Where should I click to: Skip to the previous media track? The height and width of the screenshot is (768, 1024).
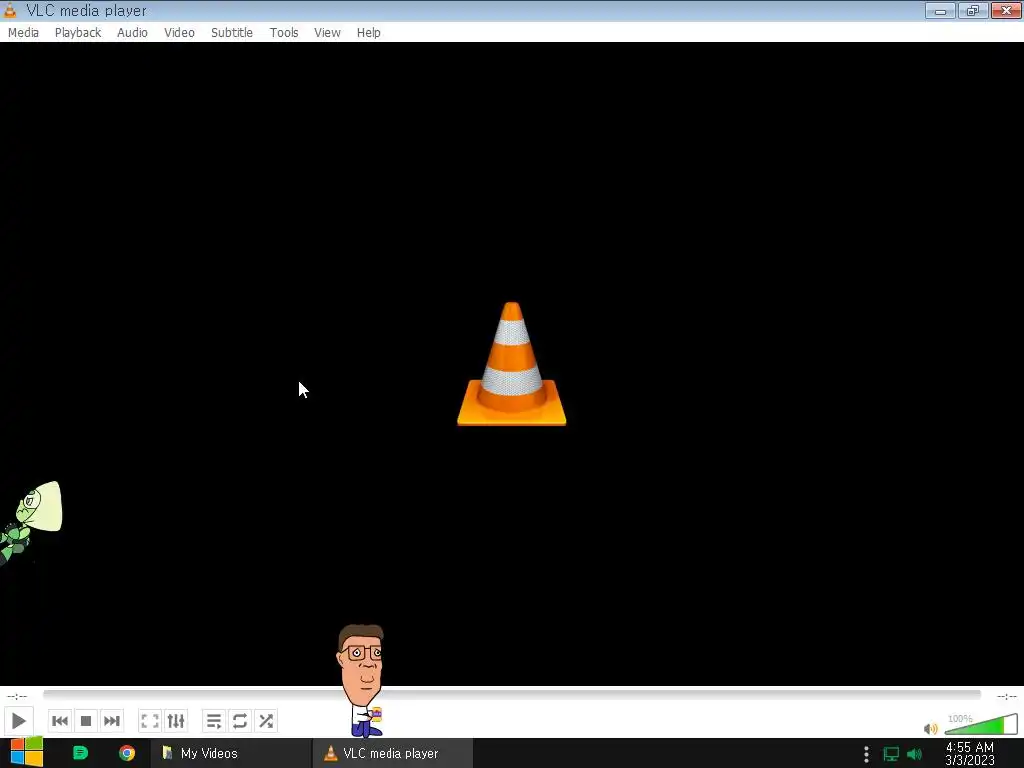(60, 721)
